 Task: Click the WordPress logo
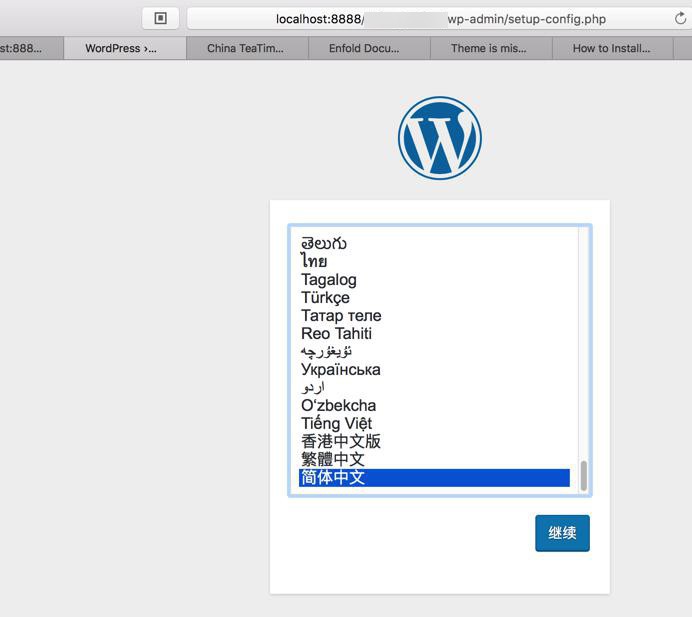(x=440, y=138)
